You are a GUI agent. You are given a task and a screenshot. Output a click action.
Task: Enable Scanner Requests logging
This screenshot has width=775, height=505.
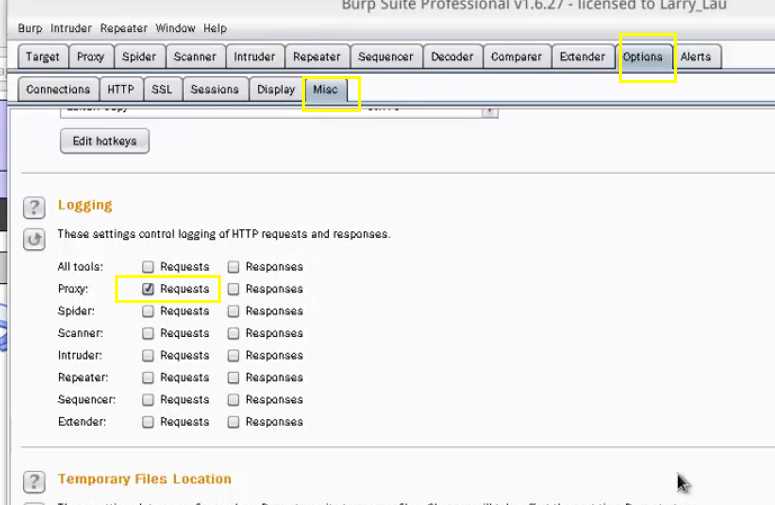tap(148, 334)
